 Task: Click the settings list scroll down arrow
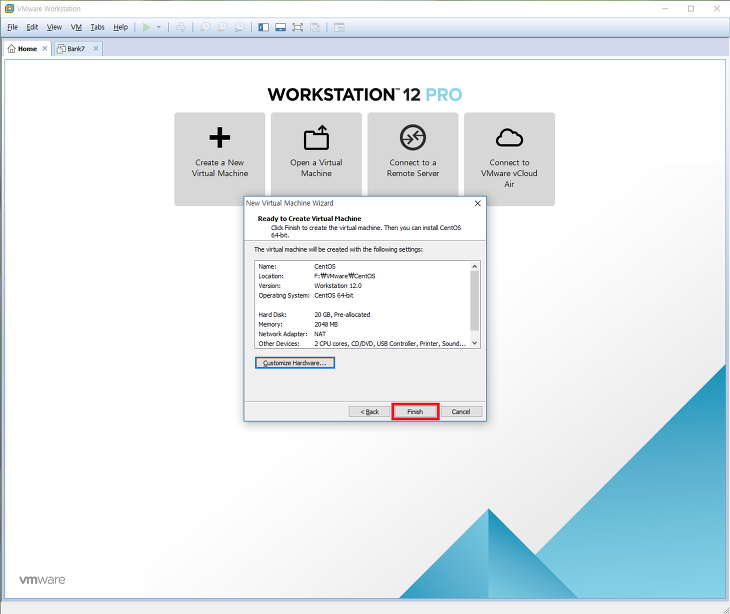474,343
